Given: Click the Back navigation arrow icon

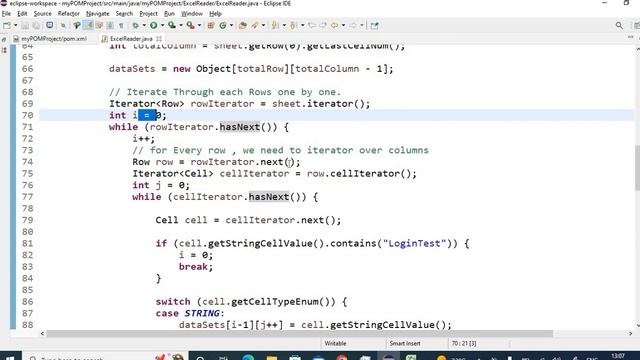Looking at the screenshot, I should click(334, 25).
